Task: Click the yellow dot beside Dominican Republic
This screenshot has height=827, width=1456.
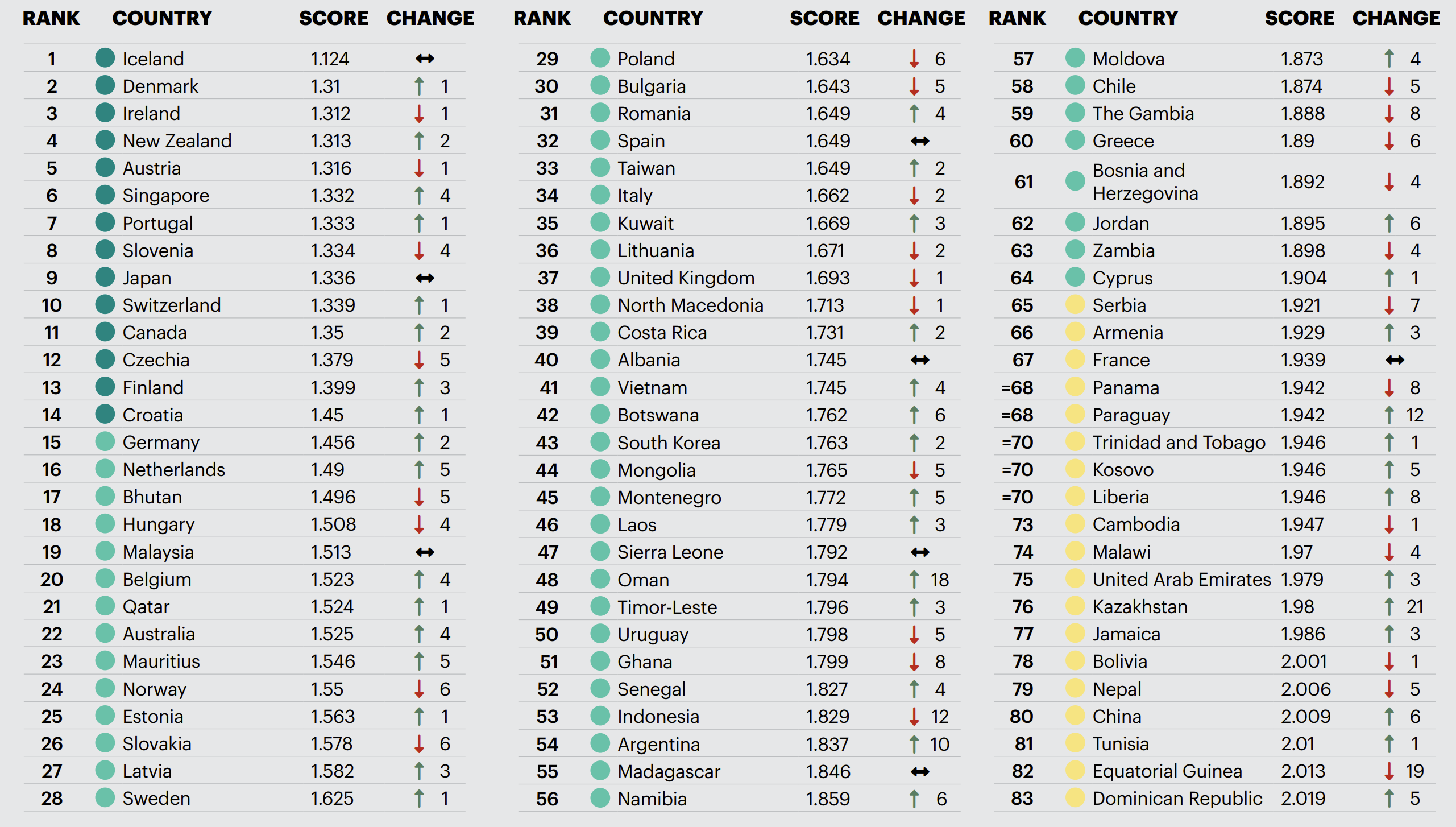Action: [x=1075, y=797]
